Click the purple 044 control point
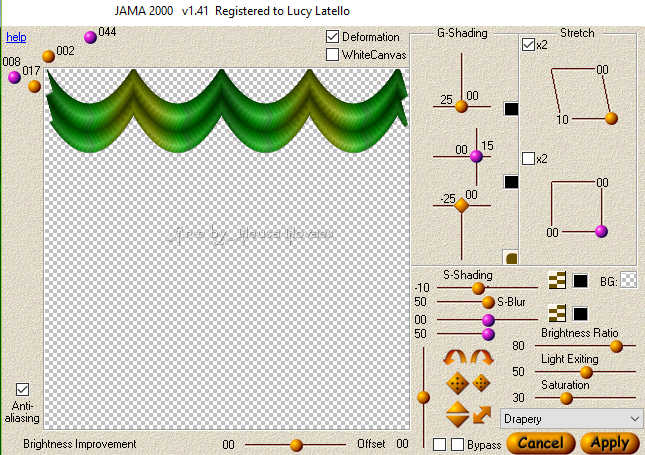 (90, 38)
